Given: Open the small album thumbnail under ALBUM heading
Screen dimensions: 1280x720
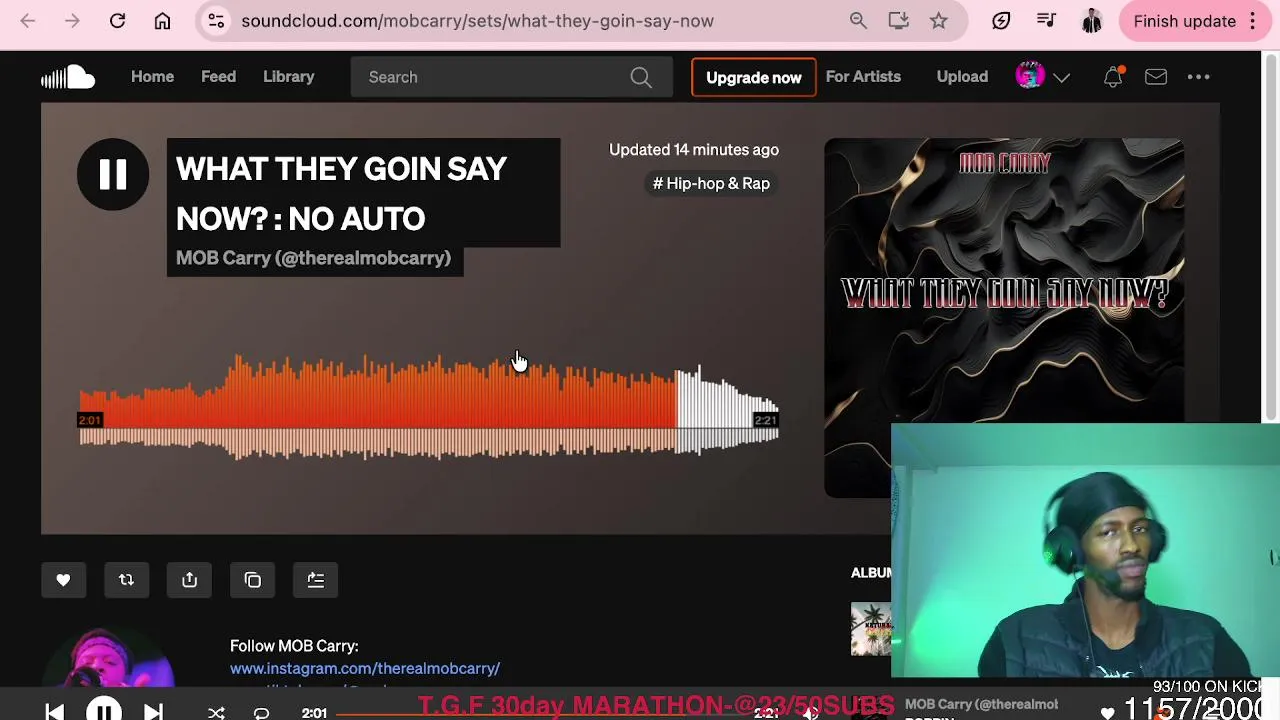Looking at the screenshot, I should [870, 629].
